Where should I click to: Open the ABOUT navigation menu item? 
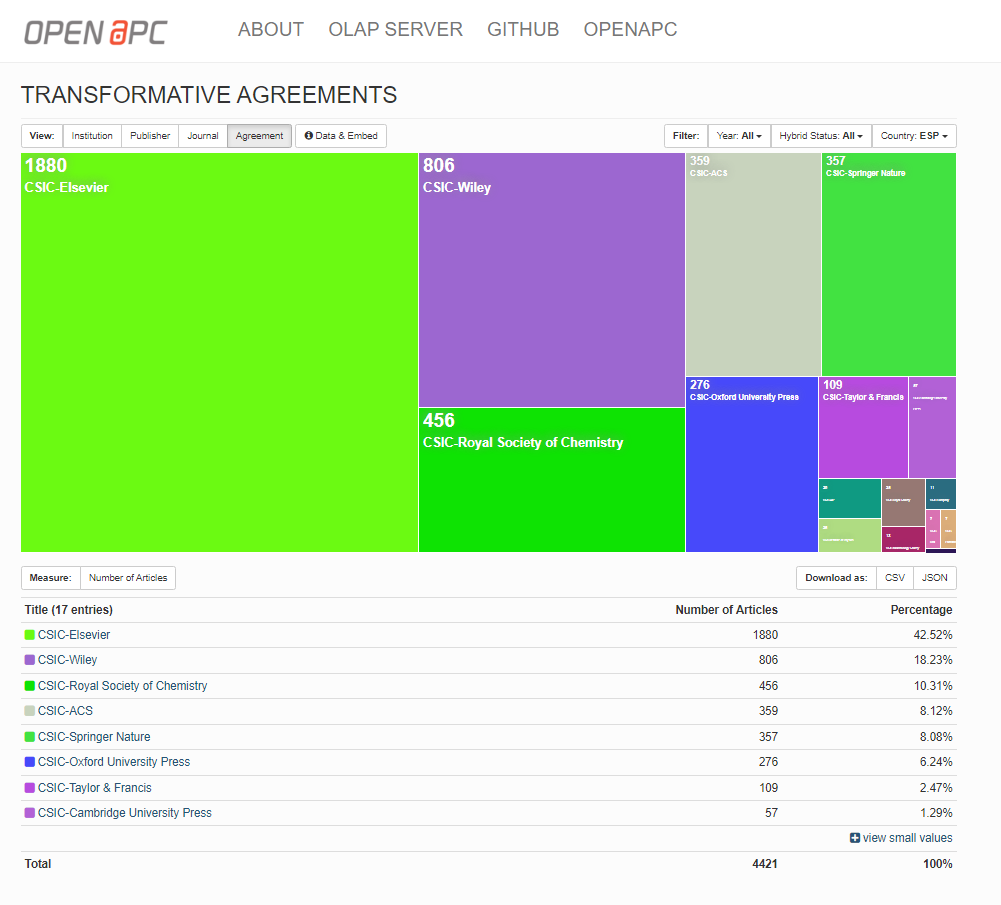pos(270,30)
